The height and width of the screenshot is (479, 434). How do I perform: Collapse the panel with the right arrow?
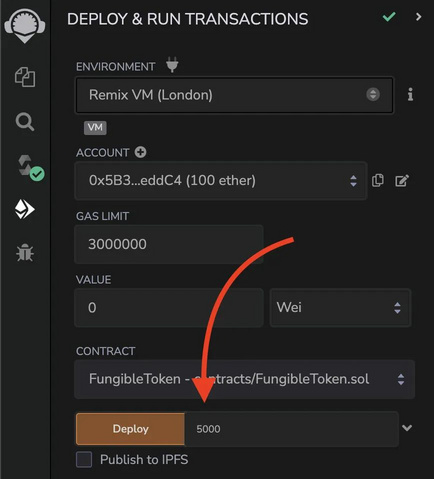[x=418, y=17]
